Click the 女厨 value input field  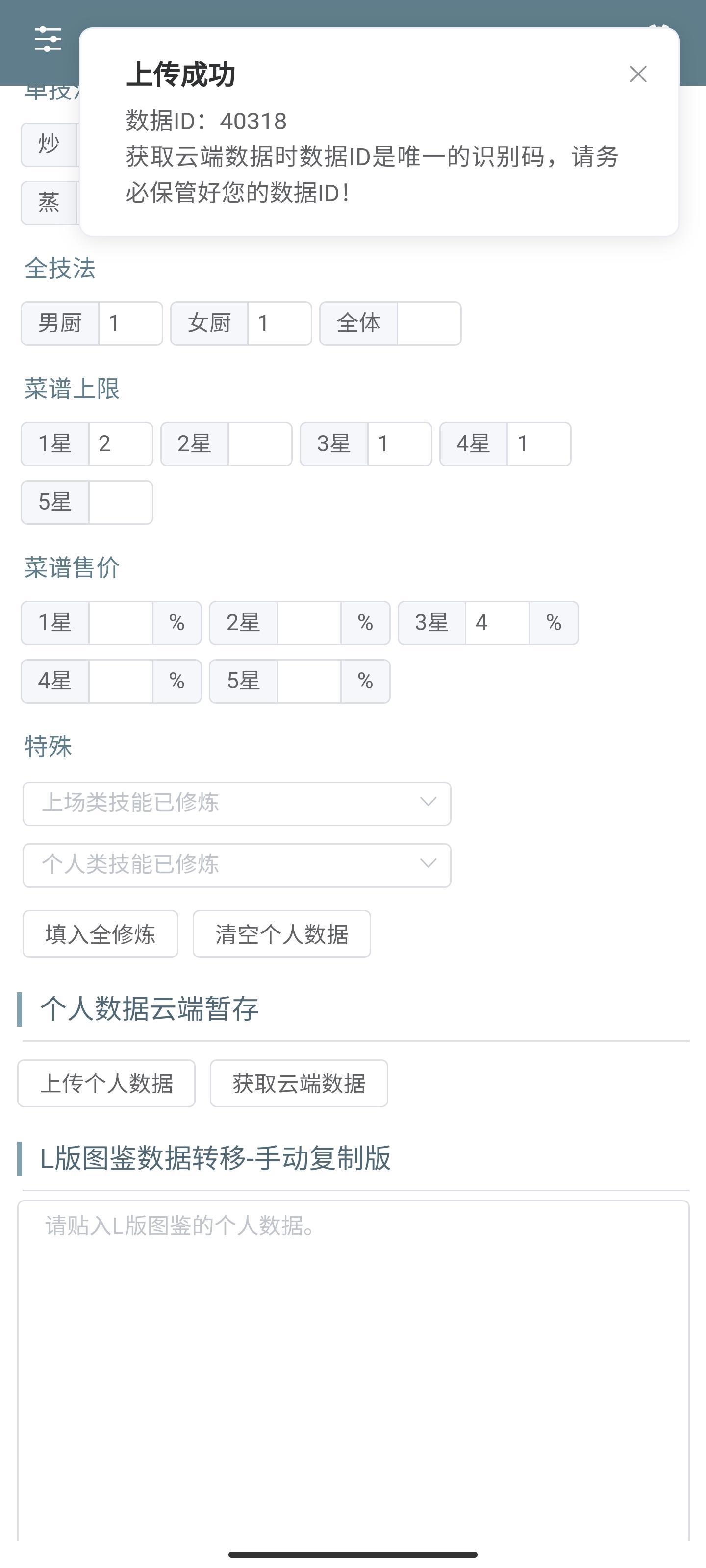click(x=279, y=323)
